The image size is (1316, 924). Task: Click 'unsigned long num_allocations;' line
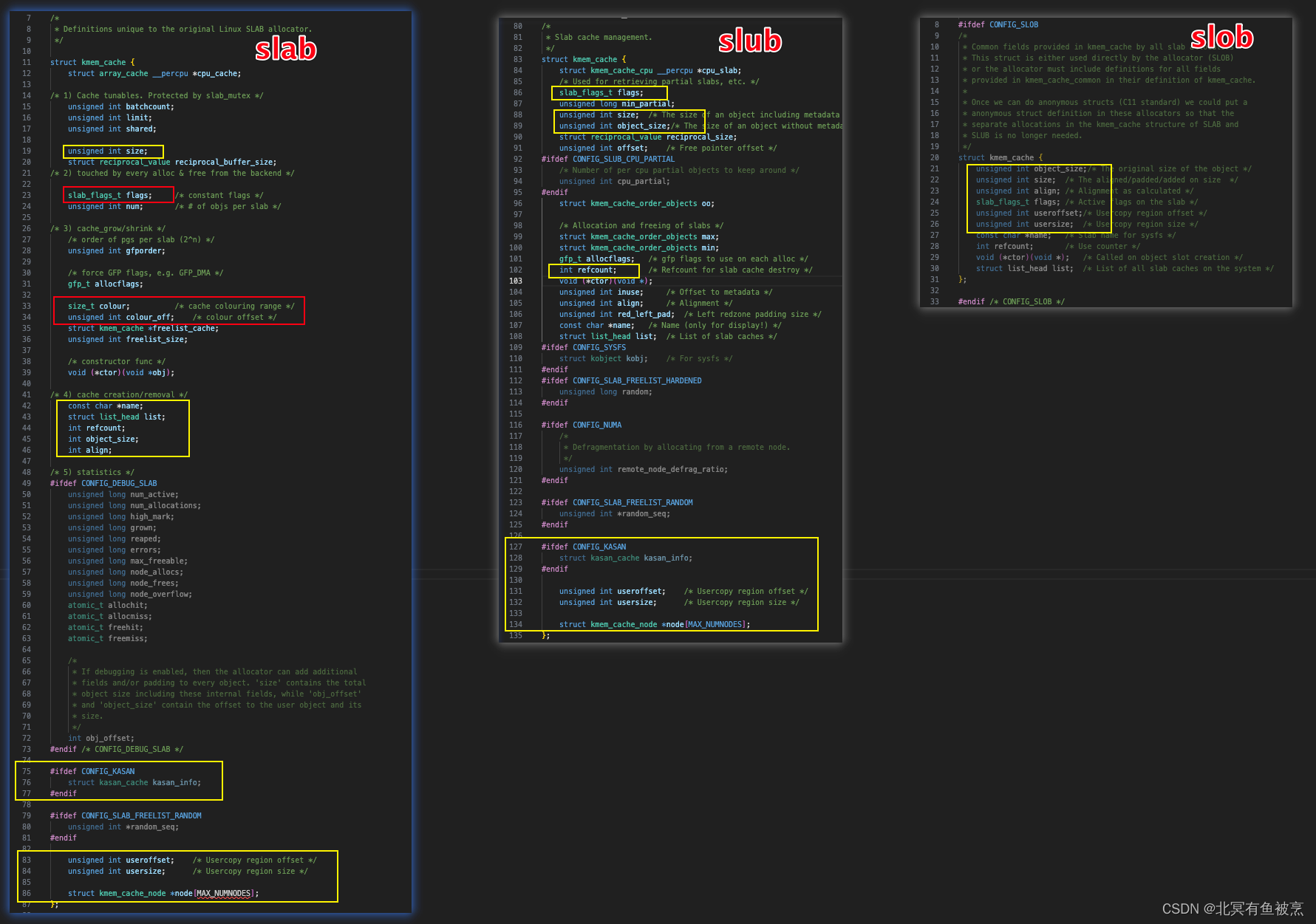tap(134, 505)
